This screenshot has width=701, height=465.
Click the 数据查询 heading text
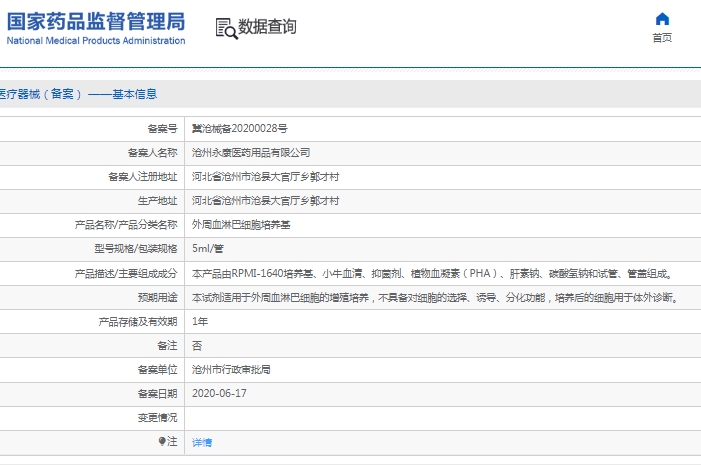(267, 27)
